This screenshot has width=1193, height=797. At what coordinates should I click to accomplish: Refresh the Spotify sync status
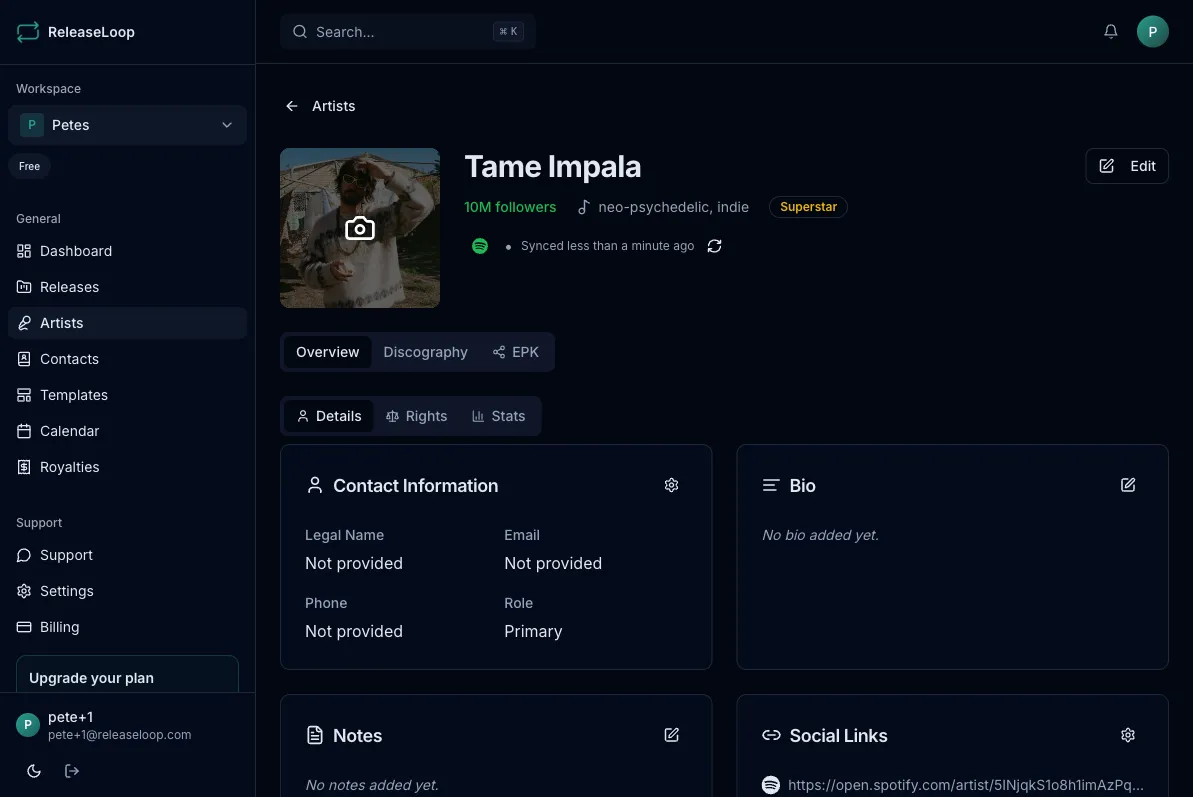pyautogui.click(x=714, y=246)
